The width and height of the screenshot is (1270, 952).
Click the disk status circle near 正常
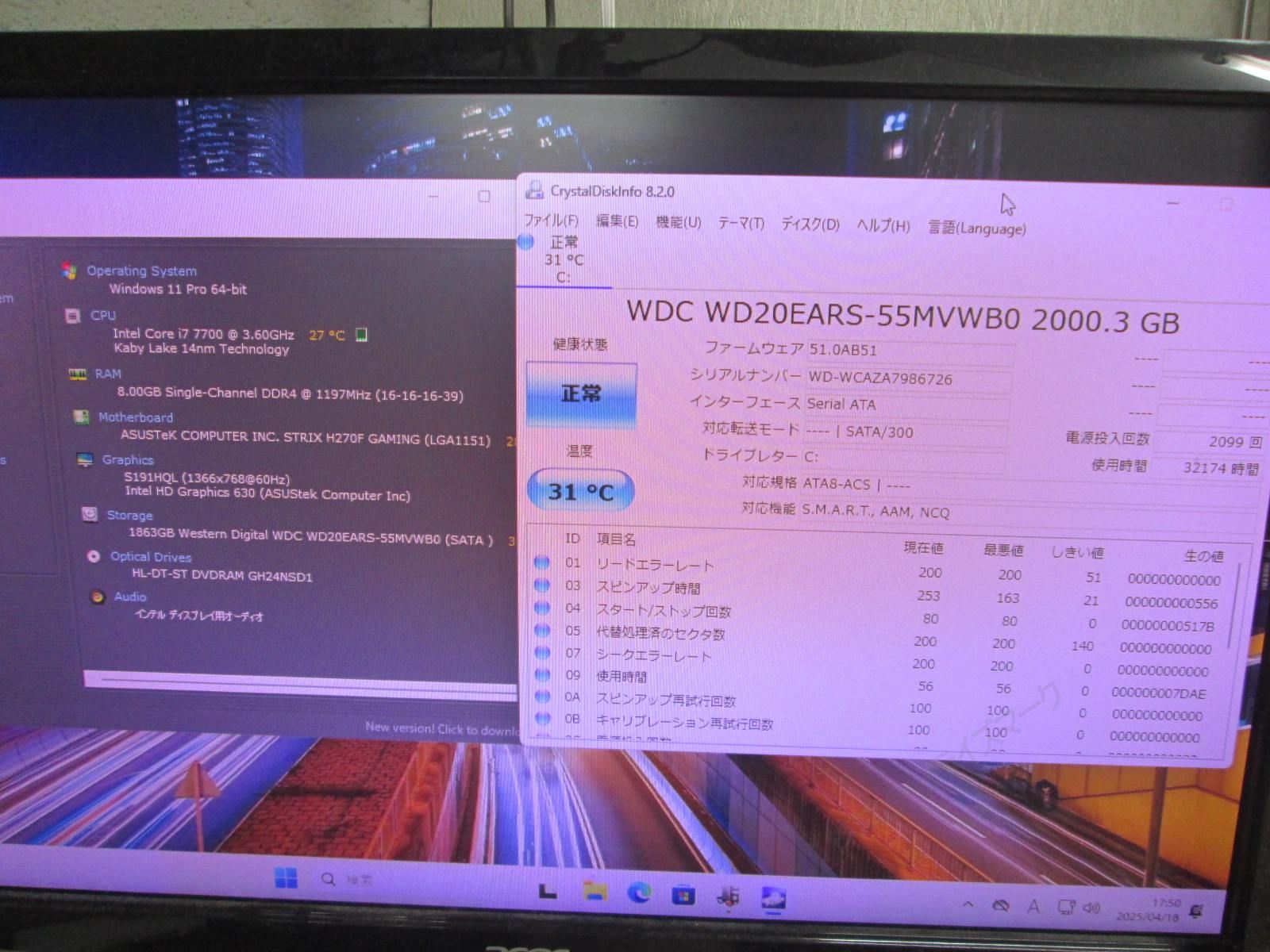[x=525, y=242]
